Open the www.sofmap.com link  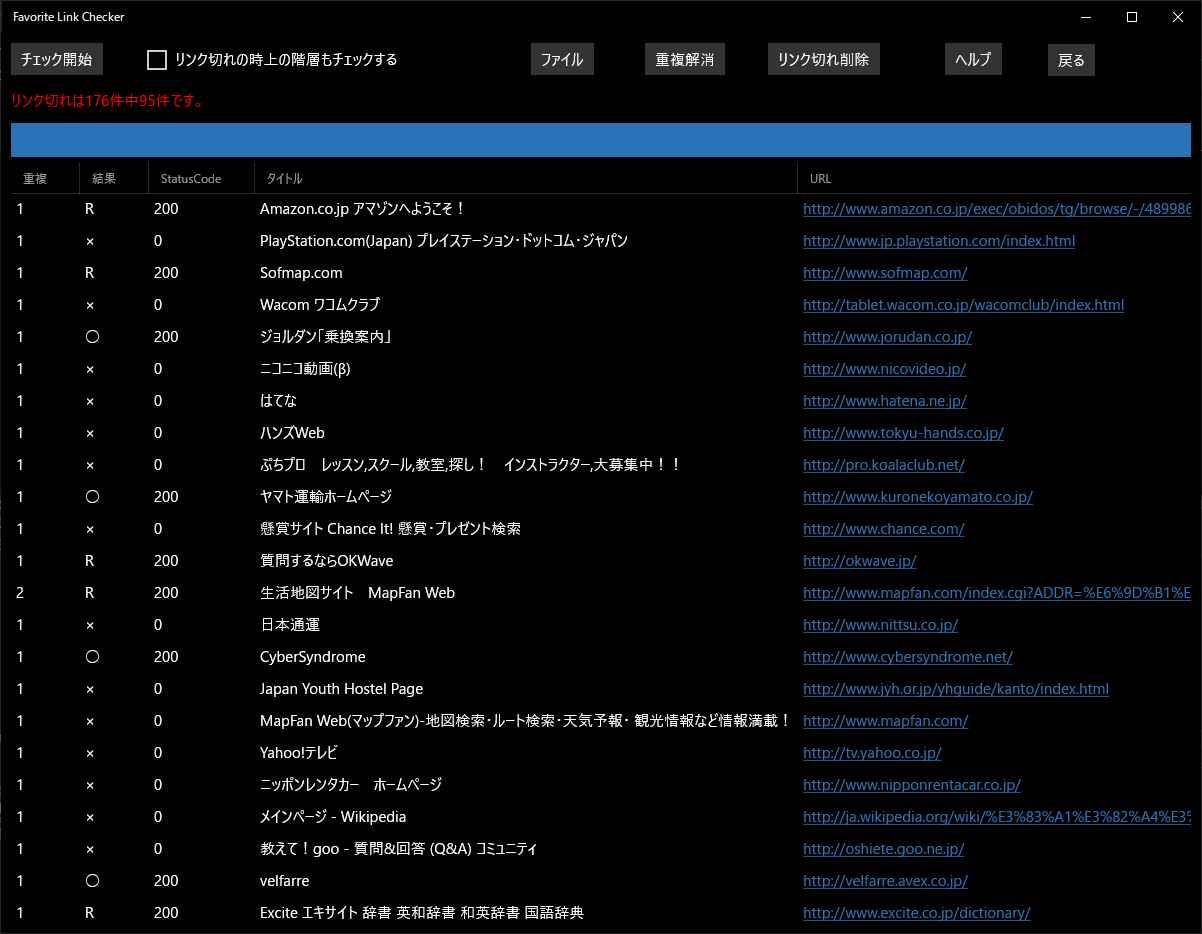tap(885, 273)
